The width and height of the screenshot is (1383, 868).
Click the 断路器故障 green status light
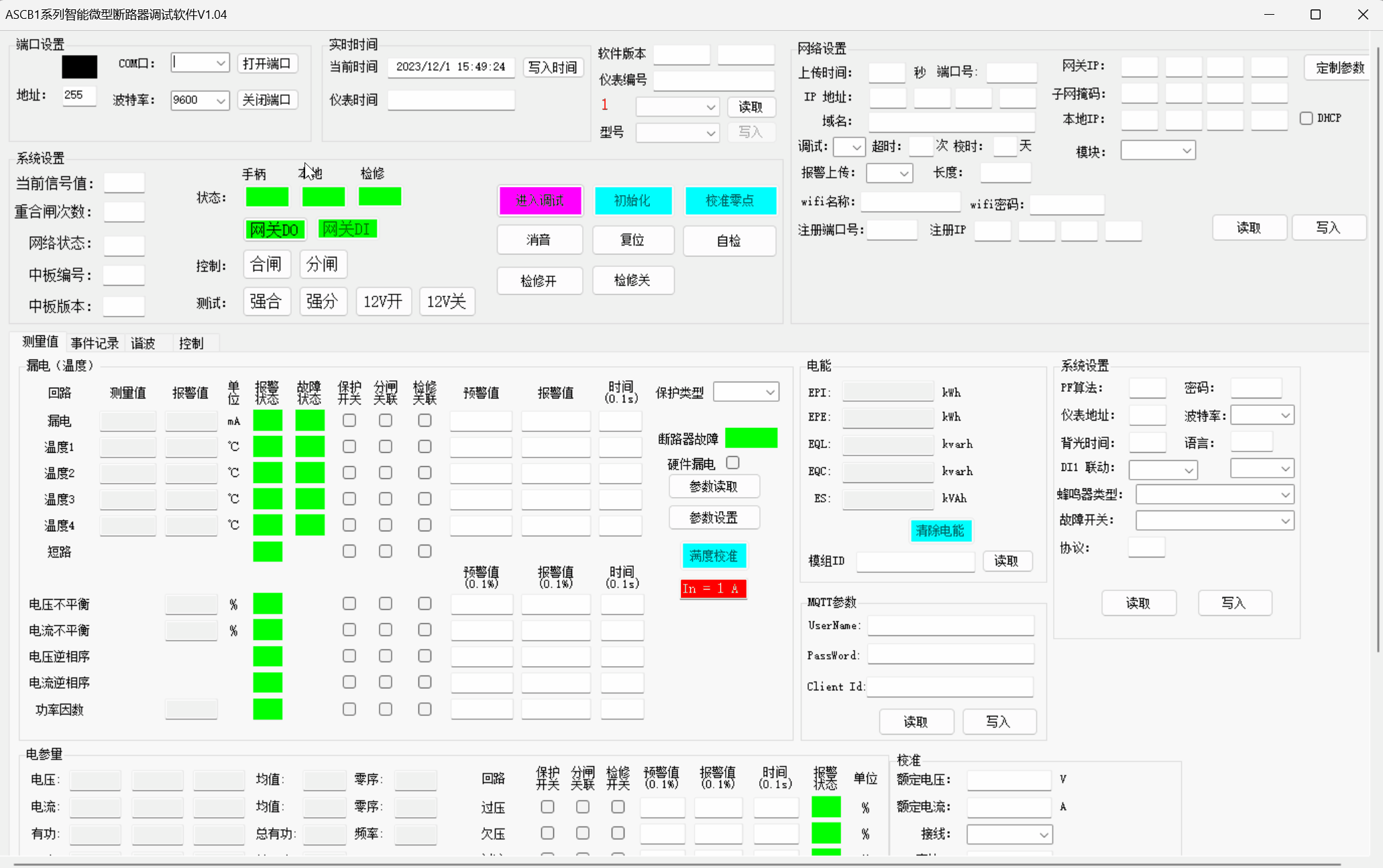751,438
